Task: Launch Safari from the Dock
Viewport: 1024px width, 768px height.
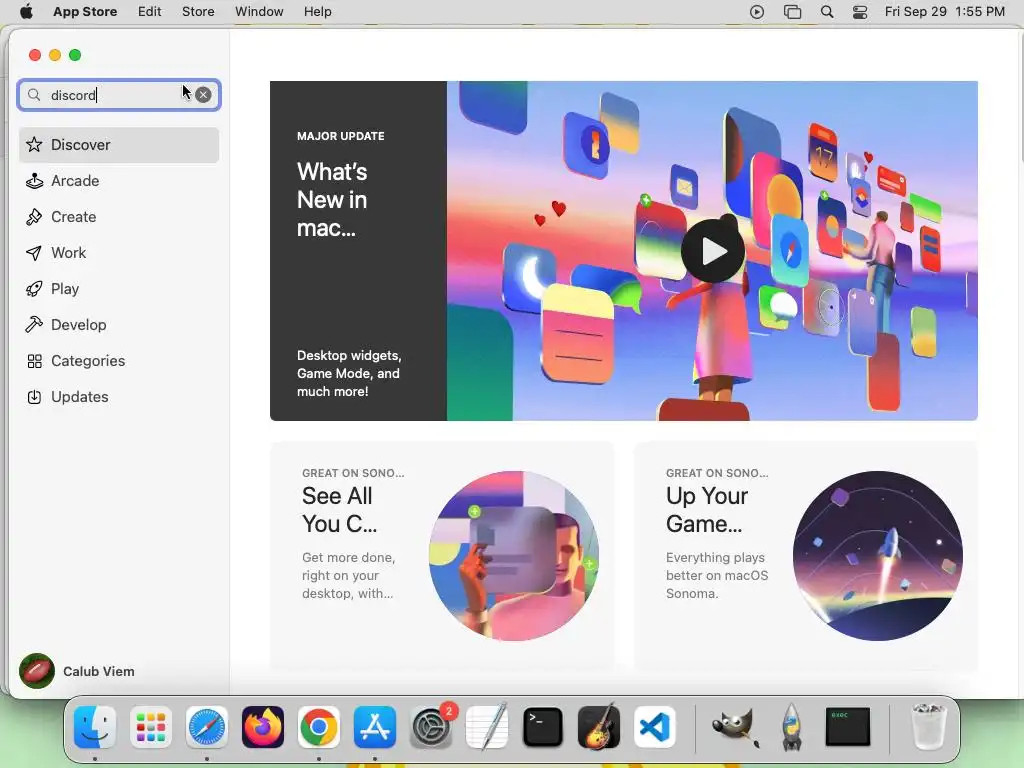Action: click(207, 727)
